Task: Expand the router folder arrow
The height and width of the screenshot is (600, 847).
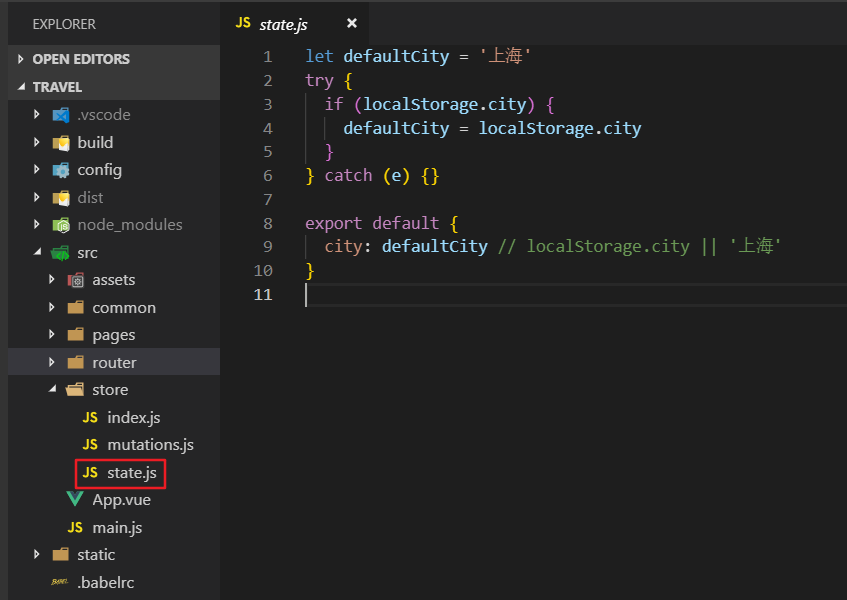Action: [x=52, y=362]
